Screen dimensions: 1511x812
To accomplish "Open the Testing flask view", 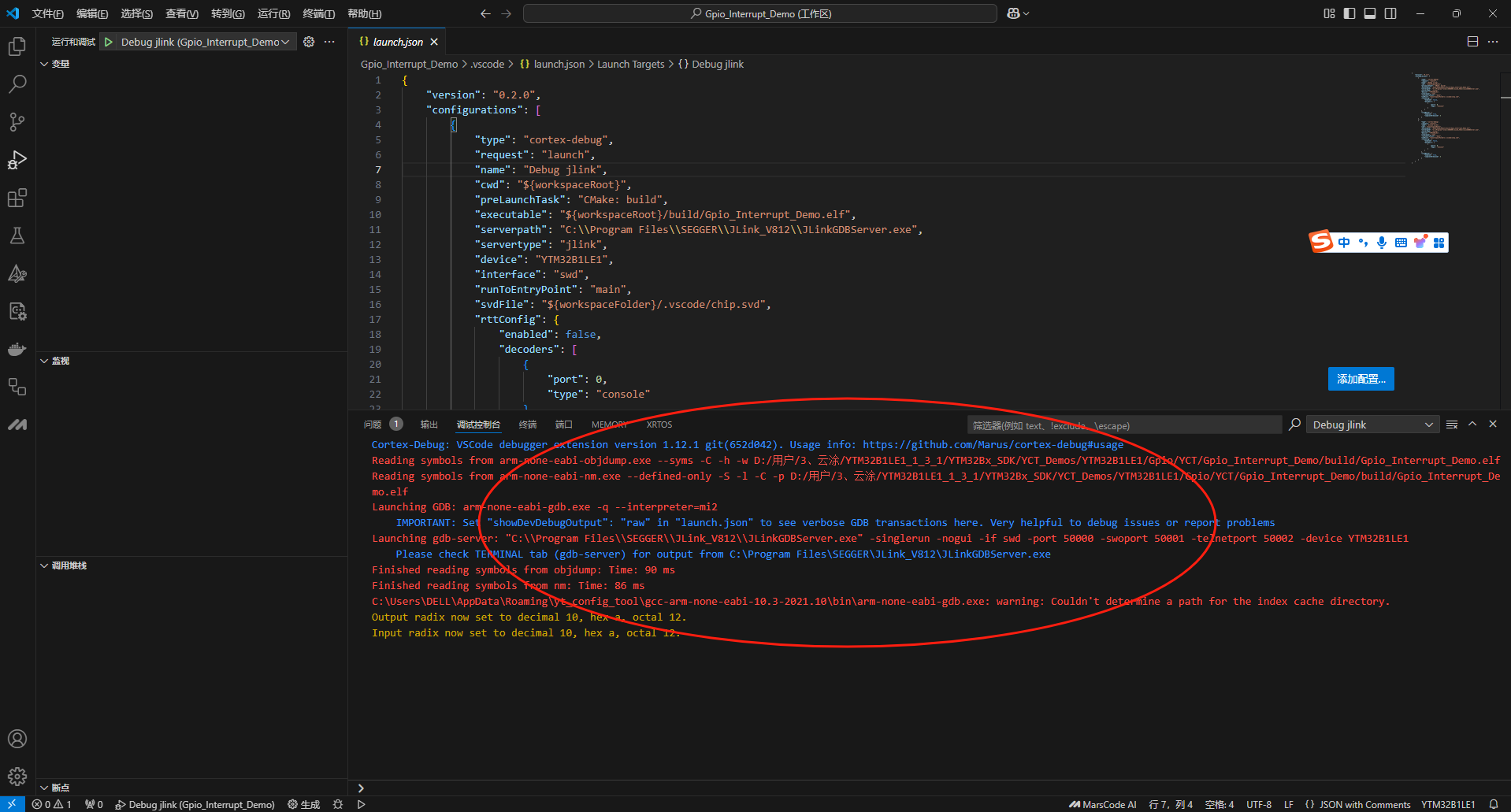I will coord(17,235).
